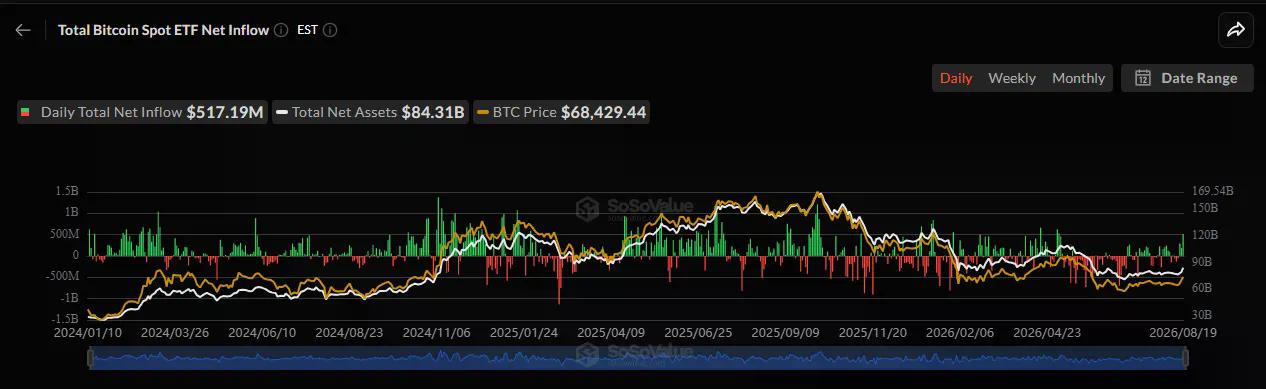
Task: Click the Total Bitcoin Spot ETF Net Inflow title
Action: [163, 30]
